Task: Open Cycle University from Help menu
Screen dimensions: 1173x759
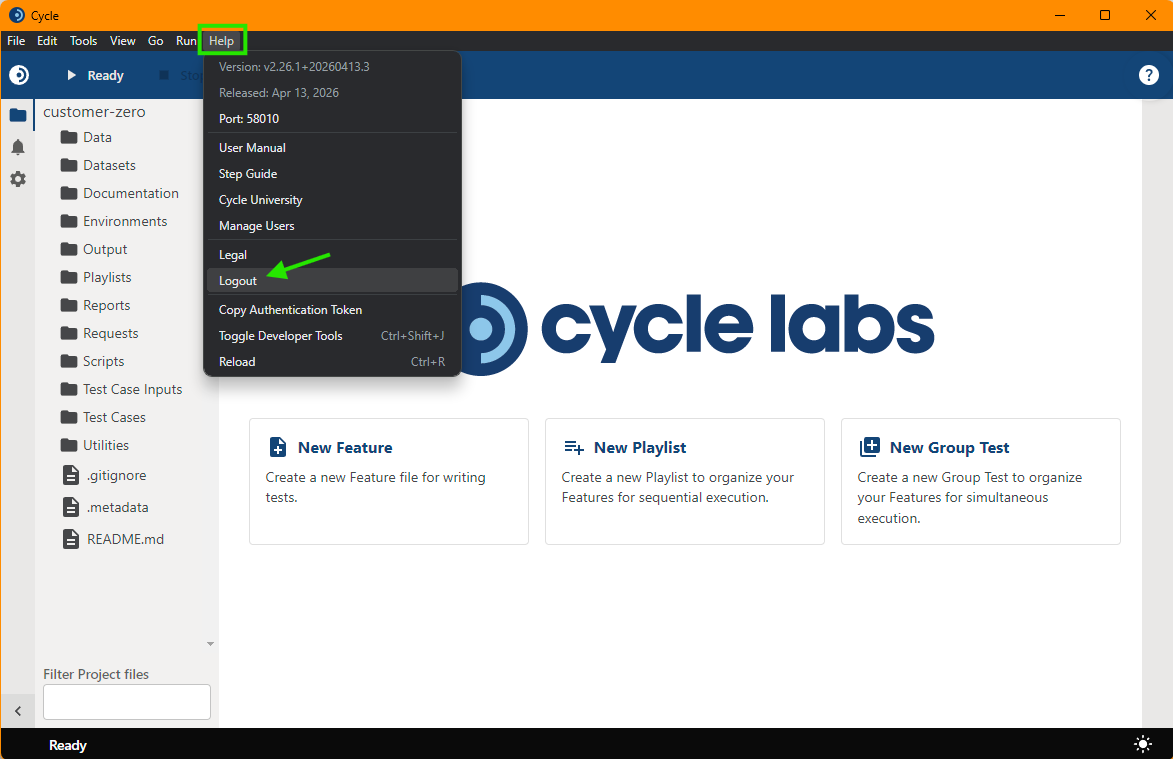Action: [x=332, y=200]
